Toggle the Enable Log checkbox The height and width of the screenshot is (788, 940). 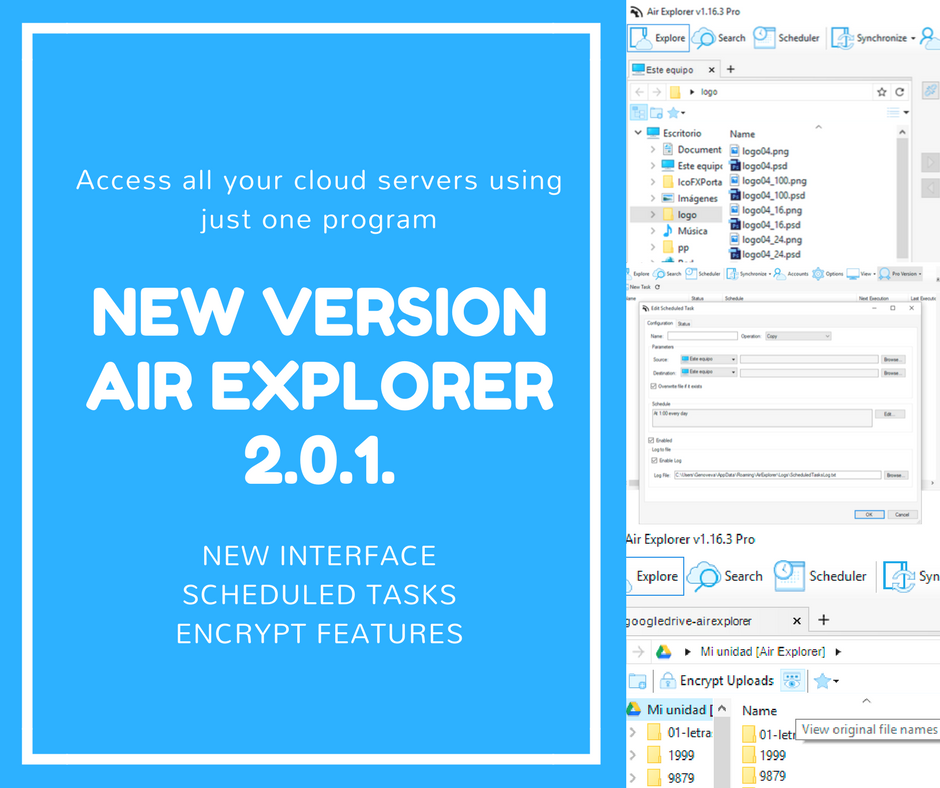(x=652, y=459)
